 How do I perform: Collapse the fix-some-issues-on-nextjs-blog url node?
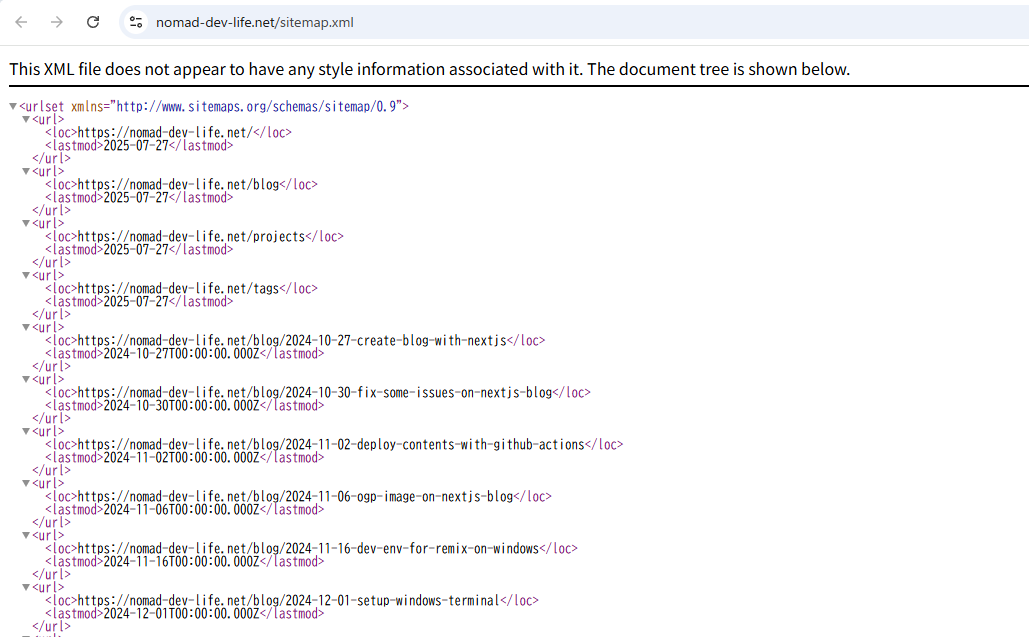26,379
